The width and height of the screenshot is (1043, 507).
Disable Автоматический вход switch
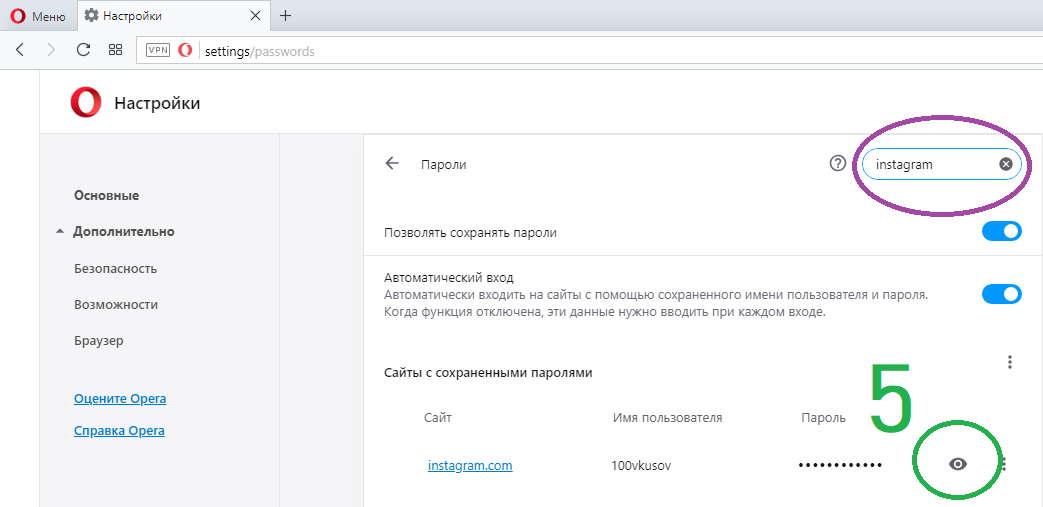point(1001,294)
